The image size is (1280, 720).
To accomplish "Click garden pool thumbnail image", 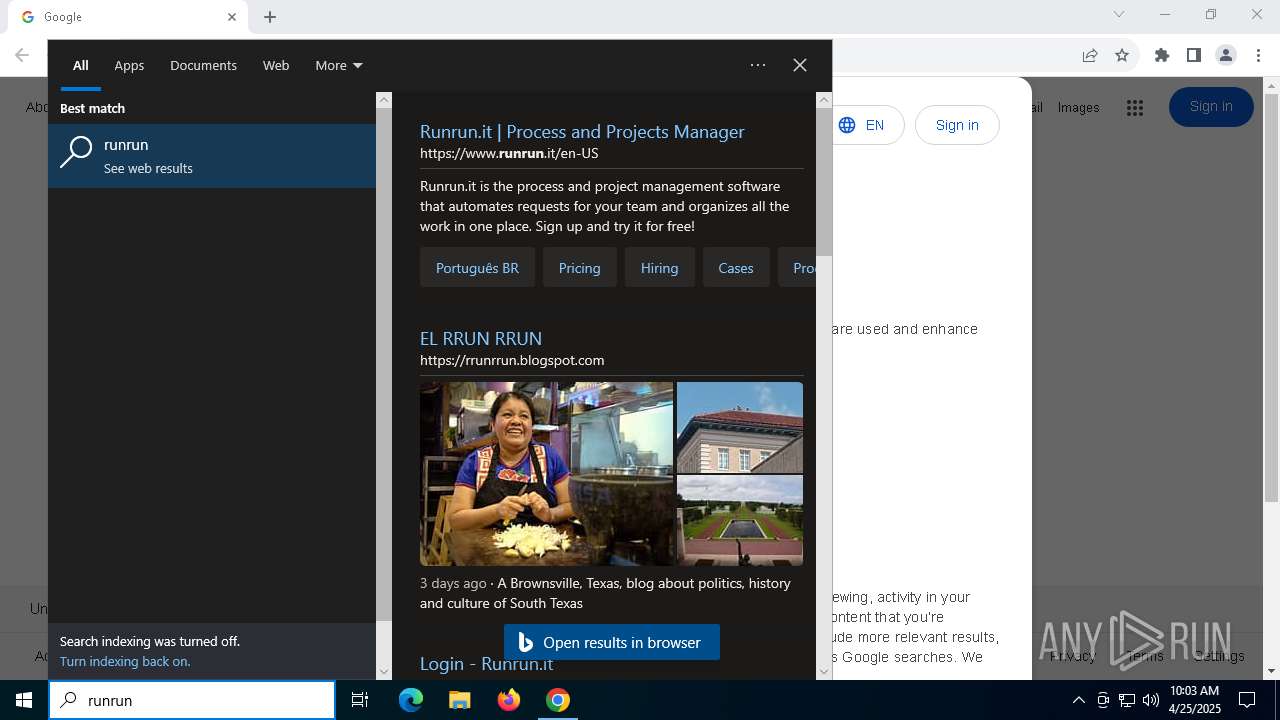I will (x=740, y=520).
